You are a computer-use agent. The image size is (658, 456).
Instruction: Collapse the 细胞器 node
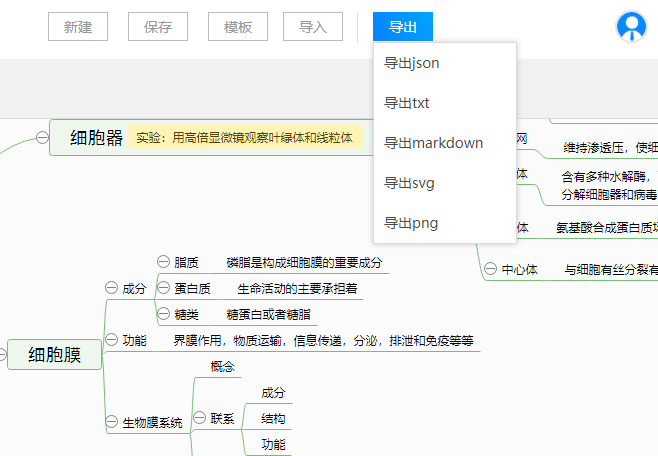click(42, 138)
